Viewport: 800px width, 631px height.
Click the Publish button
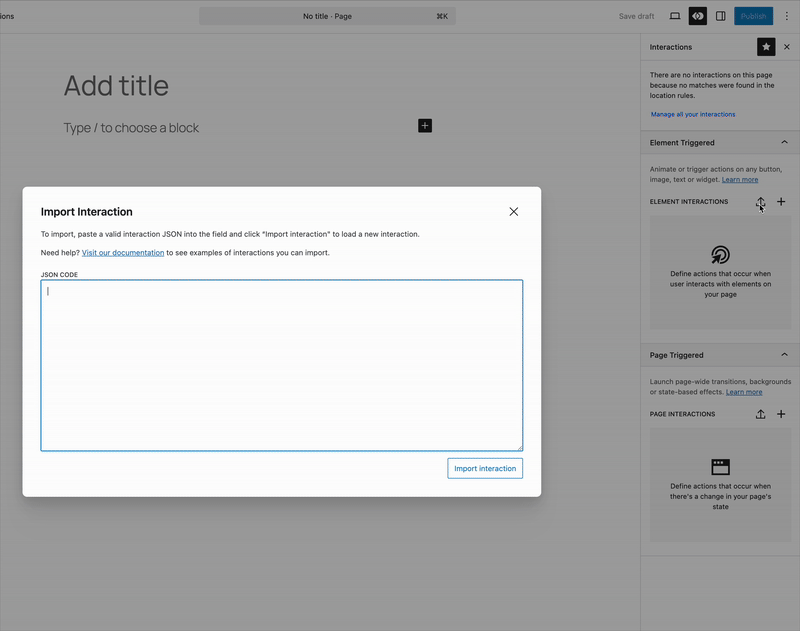753,16
